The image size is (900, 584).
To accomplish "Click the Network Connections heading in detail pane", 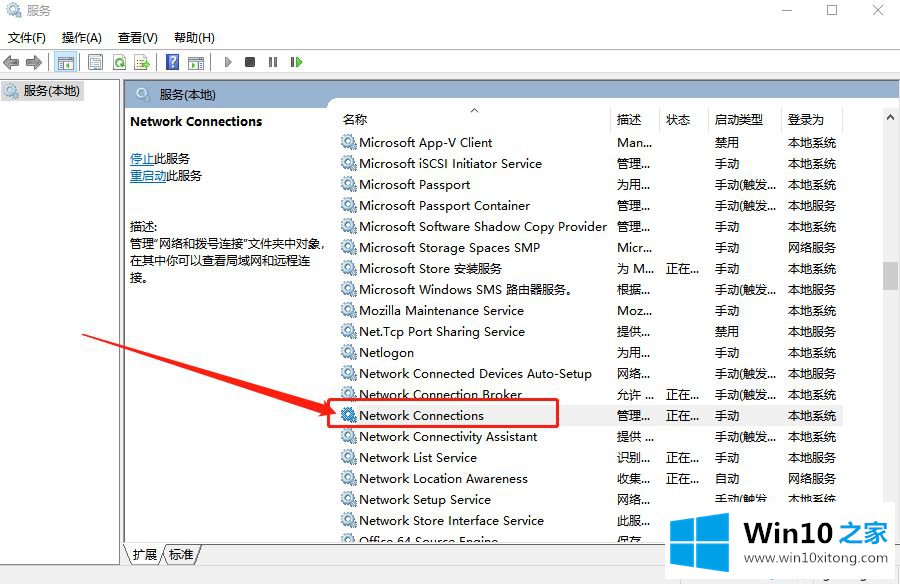I will (196, 121).
